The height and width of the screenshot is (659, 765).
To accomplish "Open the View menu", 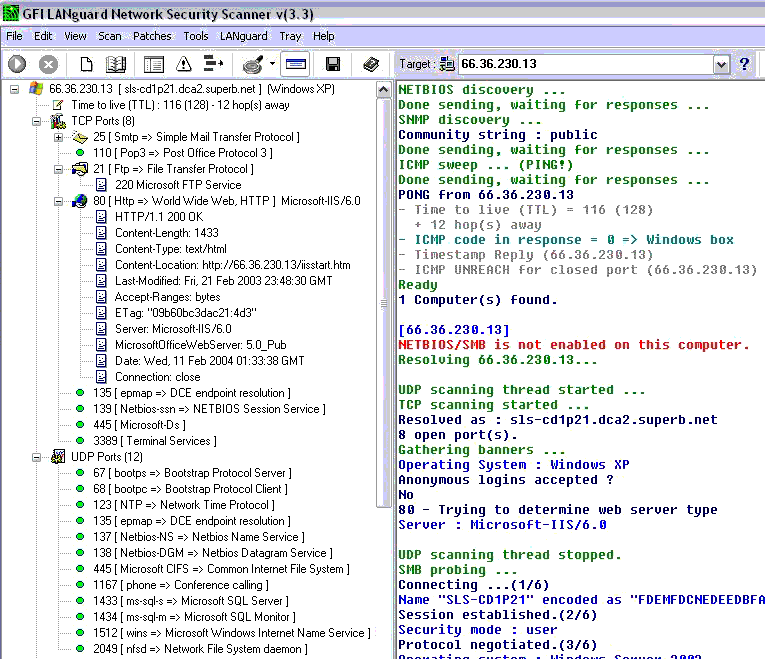I will [75, 36].
